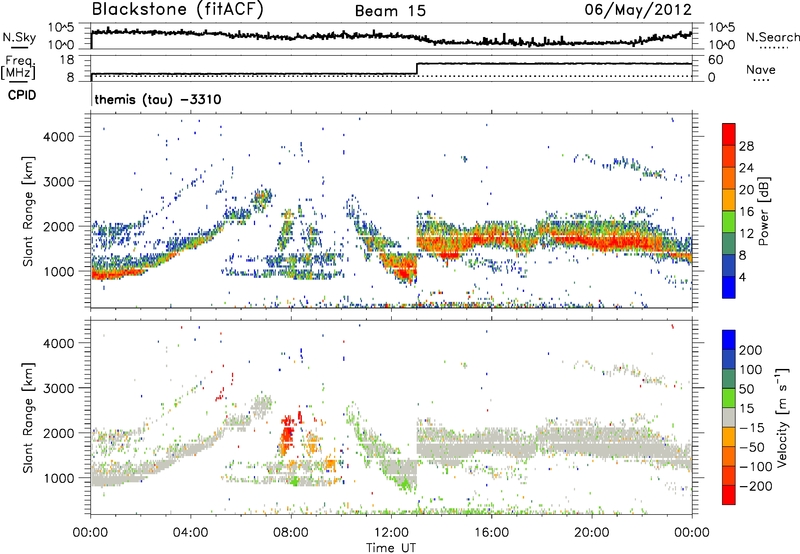Click the "04:00" time tick label

point(190,533)
